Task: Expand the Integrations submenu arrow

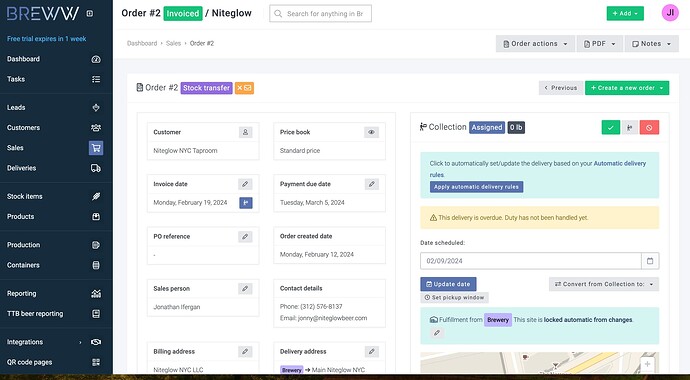Action: coord(80,342)
